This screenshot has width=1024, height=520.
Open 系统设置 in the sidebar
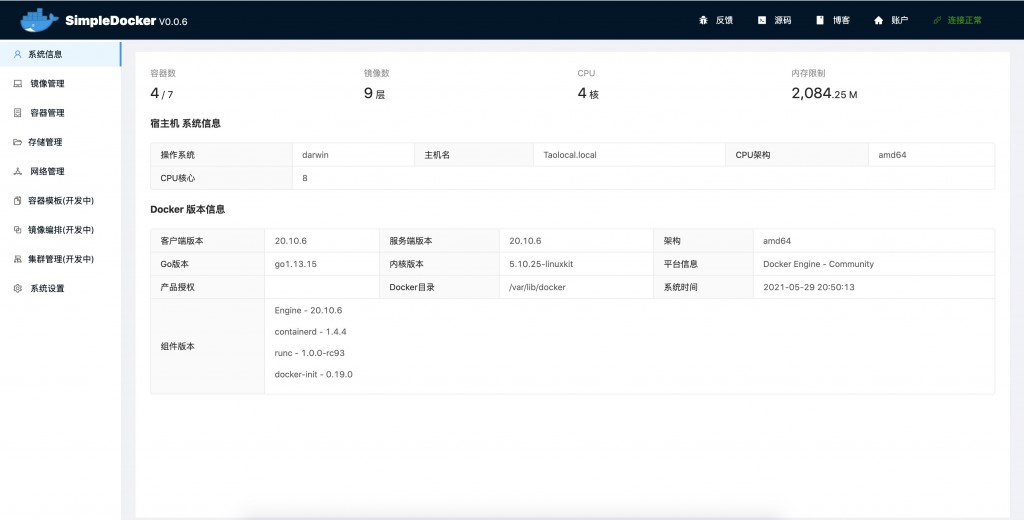pos(60,288)
